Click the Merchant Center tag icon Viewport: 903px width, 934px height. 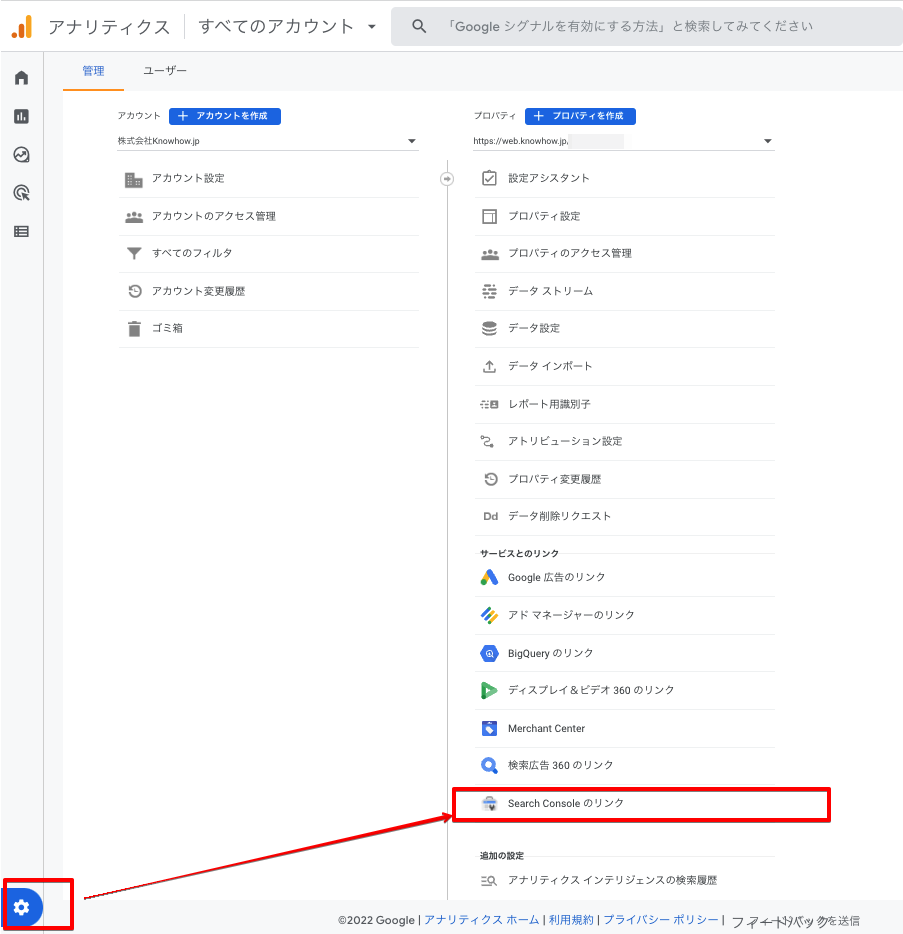489,728
